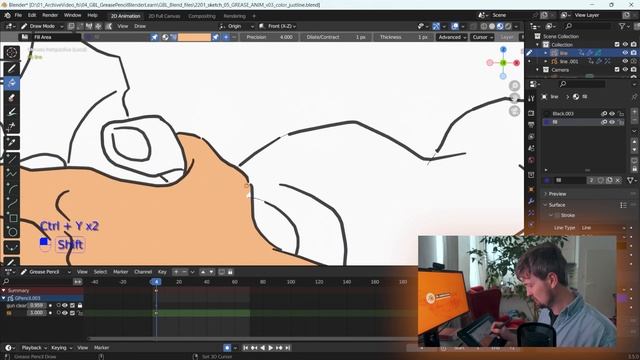Screen dimensions: 640x360
Task: Open the File menu
Action: pos(18,16)
